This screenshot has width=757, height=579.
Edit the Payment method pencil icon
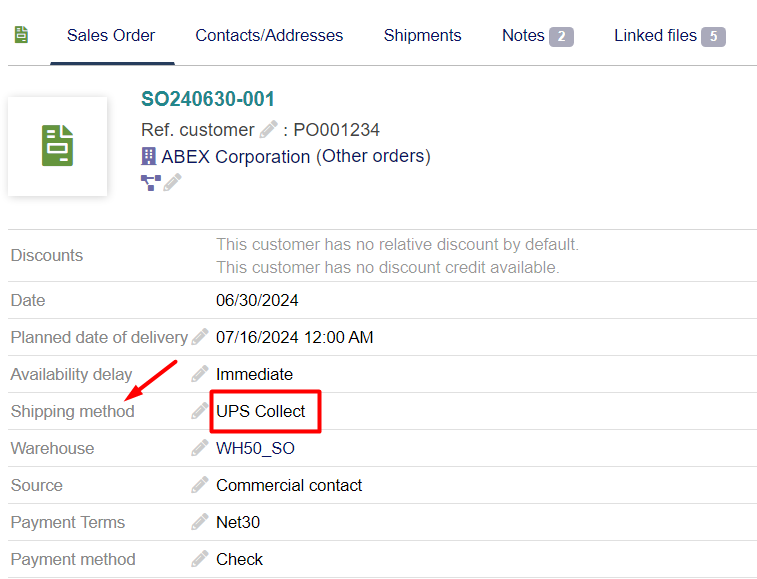(200, 559)
